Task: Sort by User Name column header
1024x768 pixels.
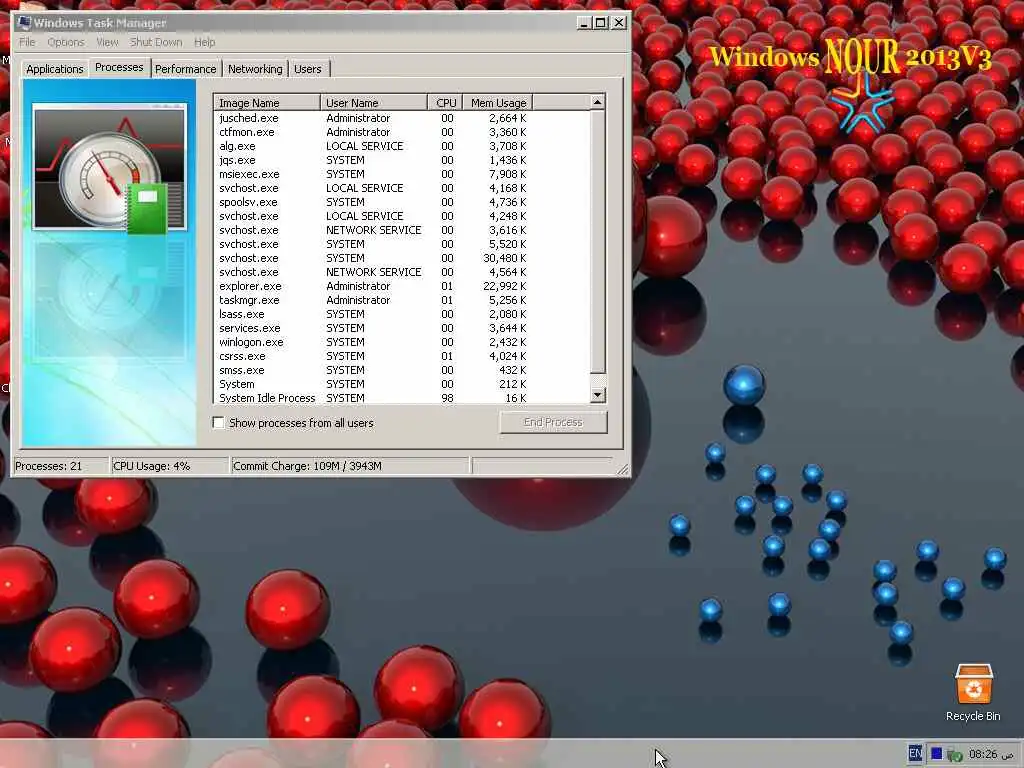Action: (374, 103)
